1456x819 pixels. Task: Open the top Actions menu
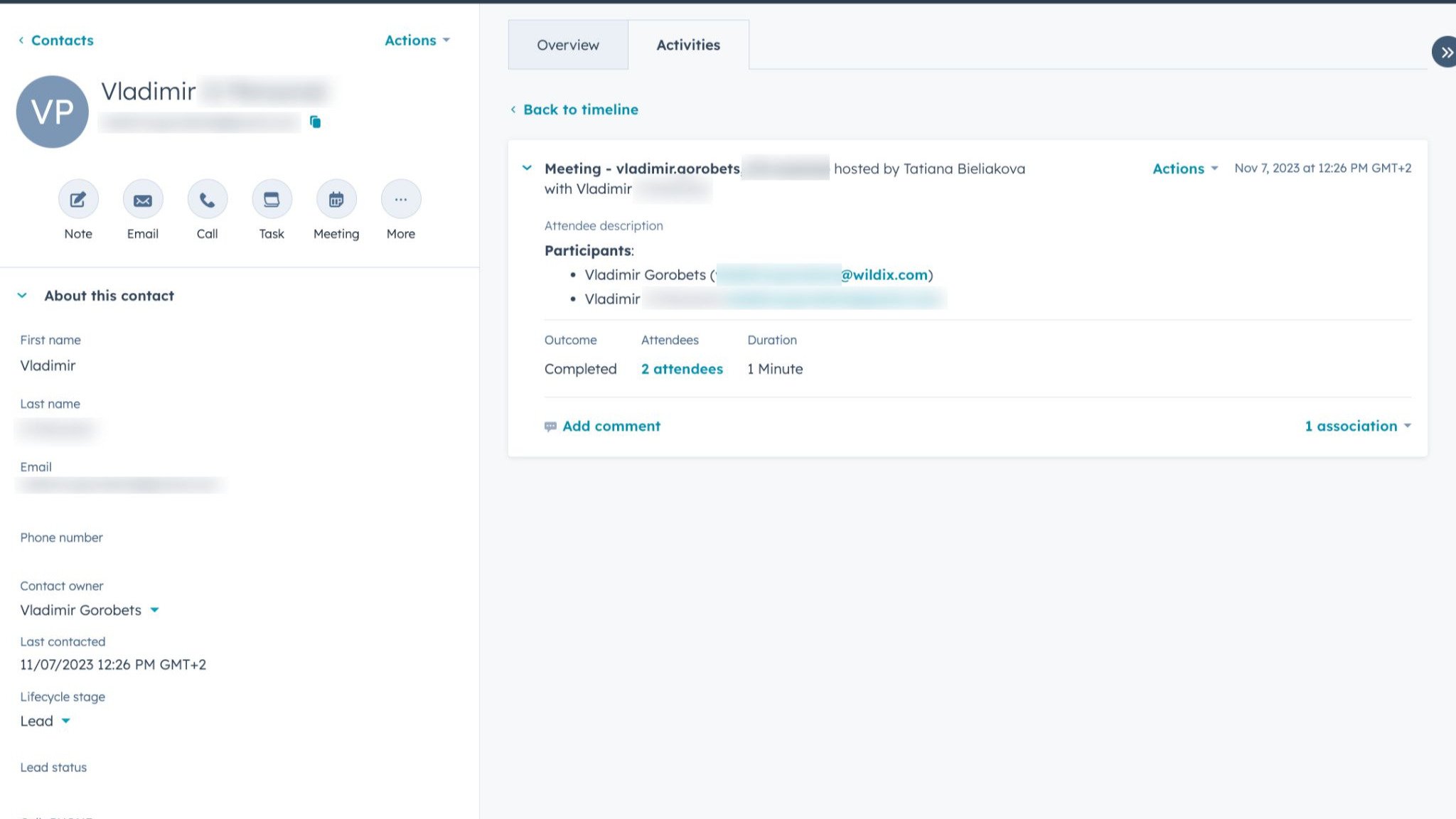pos(417,41)
